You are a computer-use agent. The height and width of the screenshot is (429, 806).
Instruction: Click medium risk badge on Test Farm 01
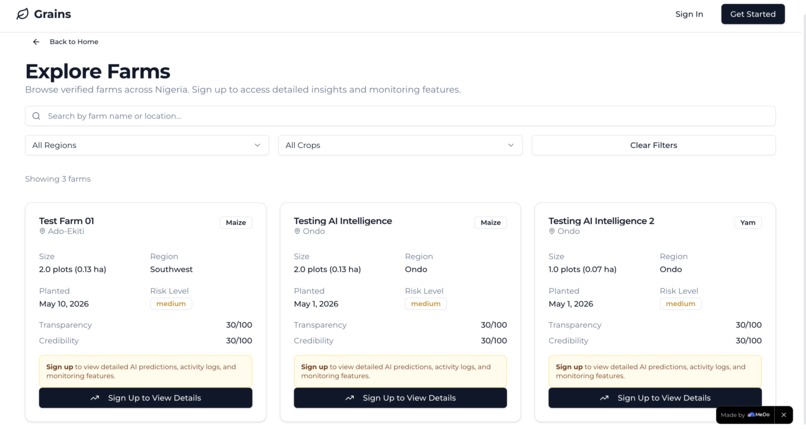pyautogui.click(x=171, y=304)
